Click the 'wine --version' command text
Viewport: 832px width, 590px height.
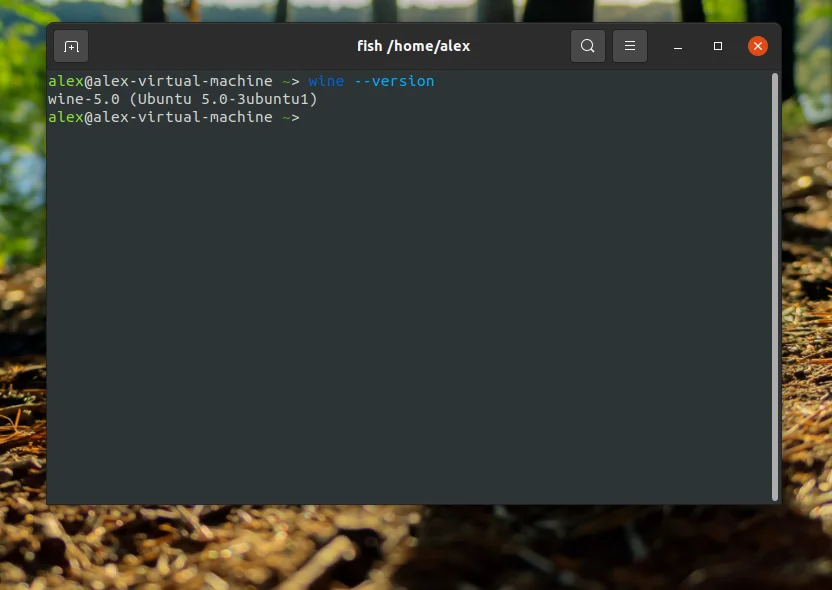pos(371,81)
